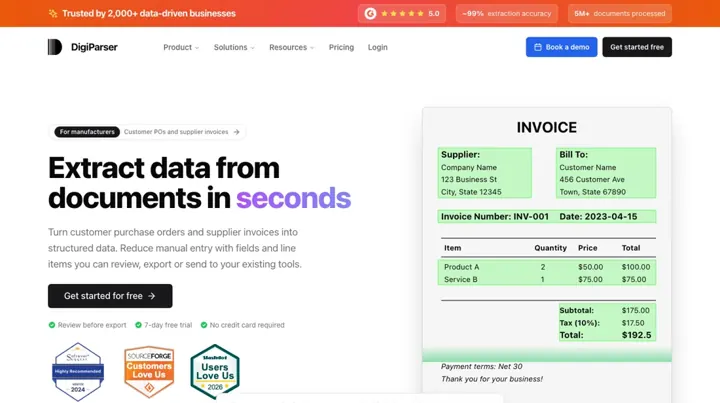Expand the Resources dropdown chevron
Screen dimensions: 720x403
coord(312,48)
